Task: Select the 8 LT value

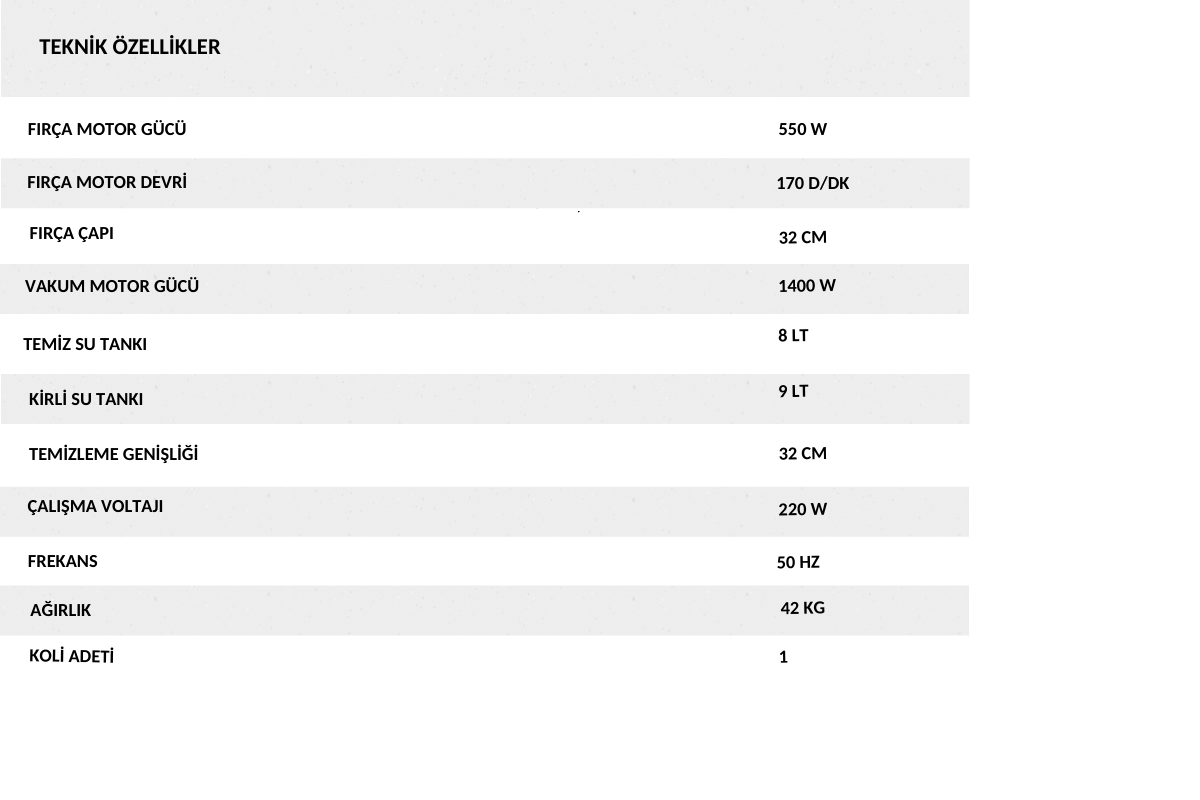Action: (x=793, y=335)
